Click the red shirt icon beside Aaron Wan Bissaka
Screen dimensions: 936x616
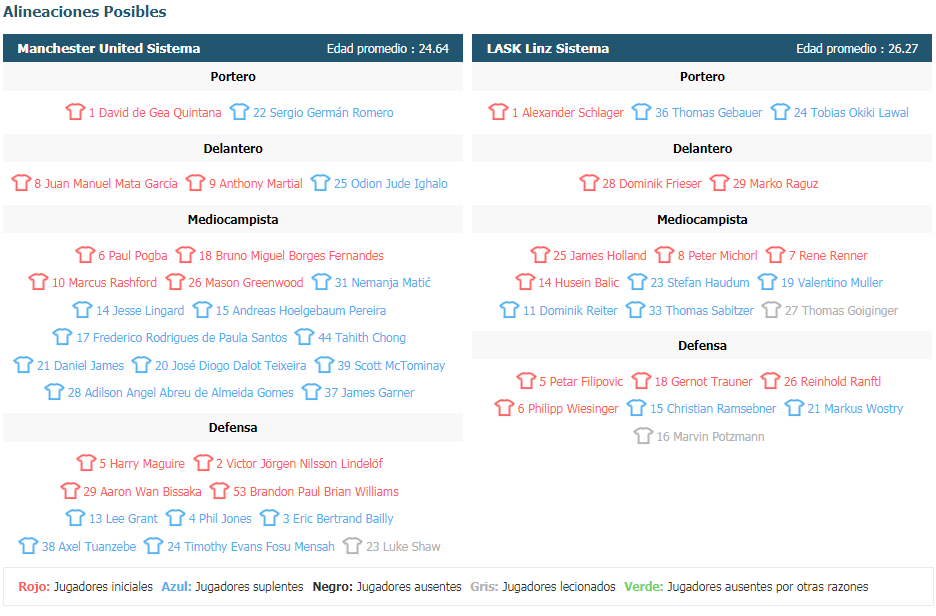[x=70, y=491]
